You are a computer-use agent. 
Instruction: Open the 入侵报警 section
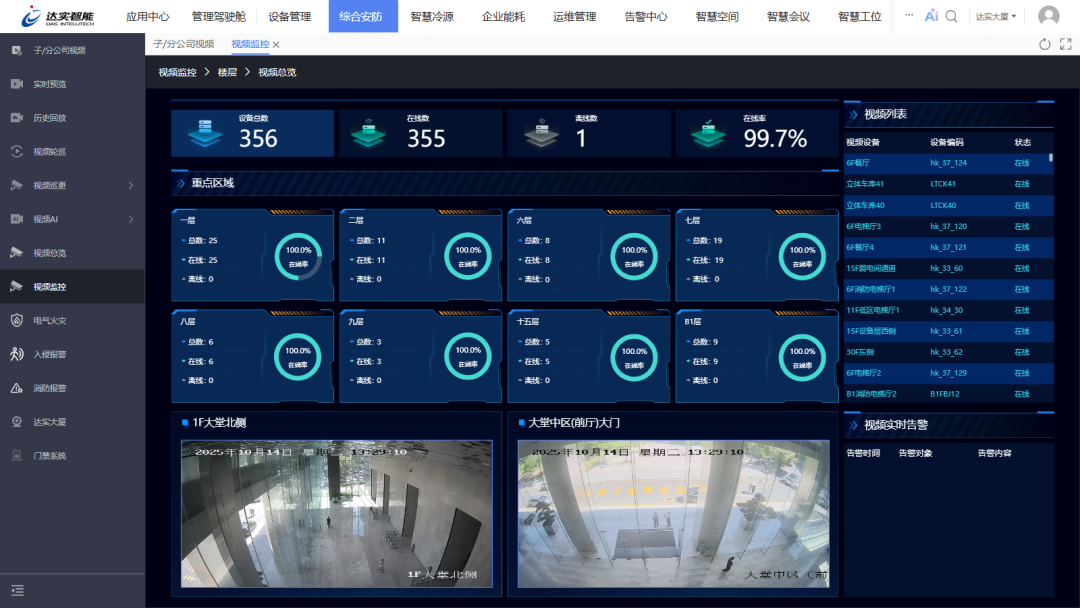(60, 354)
